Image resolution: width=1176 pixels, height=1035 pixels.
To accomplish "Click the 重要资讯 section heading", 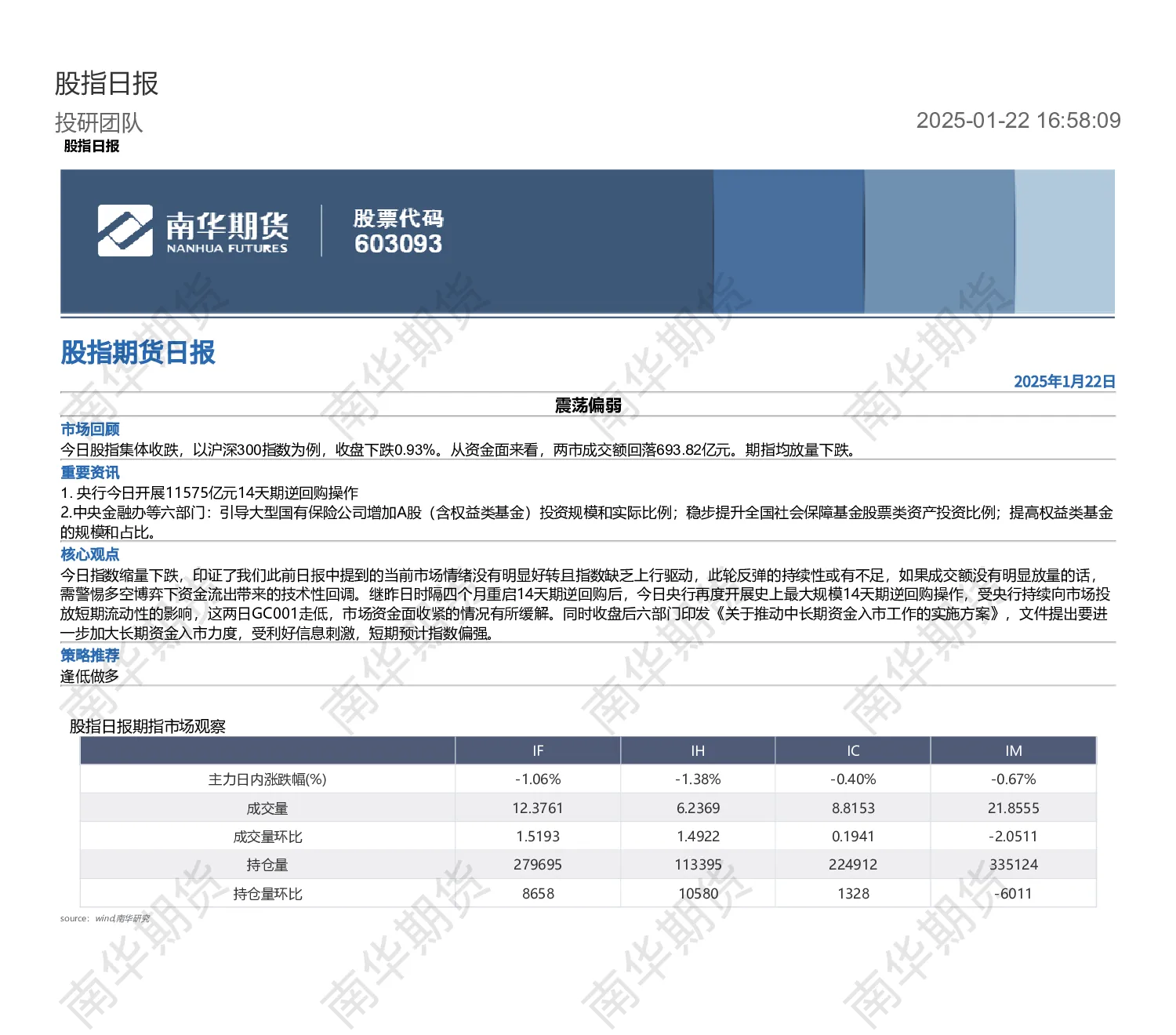I will pyautogui.click(x=90, y=472).
